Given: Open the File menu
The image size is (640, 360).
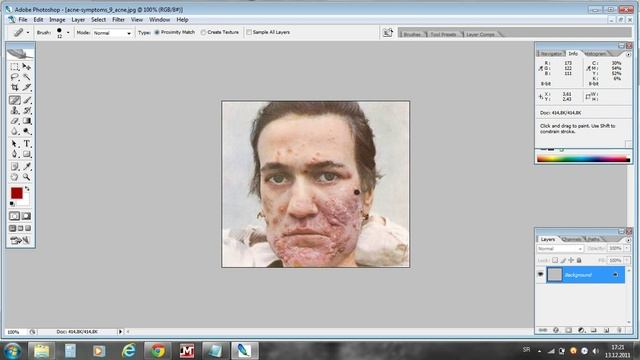Looking at the screenshot, I should pos(23,20).
